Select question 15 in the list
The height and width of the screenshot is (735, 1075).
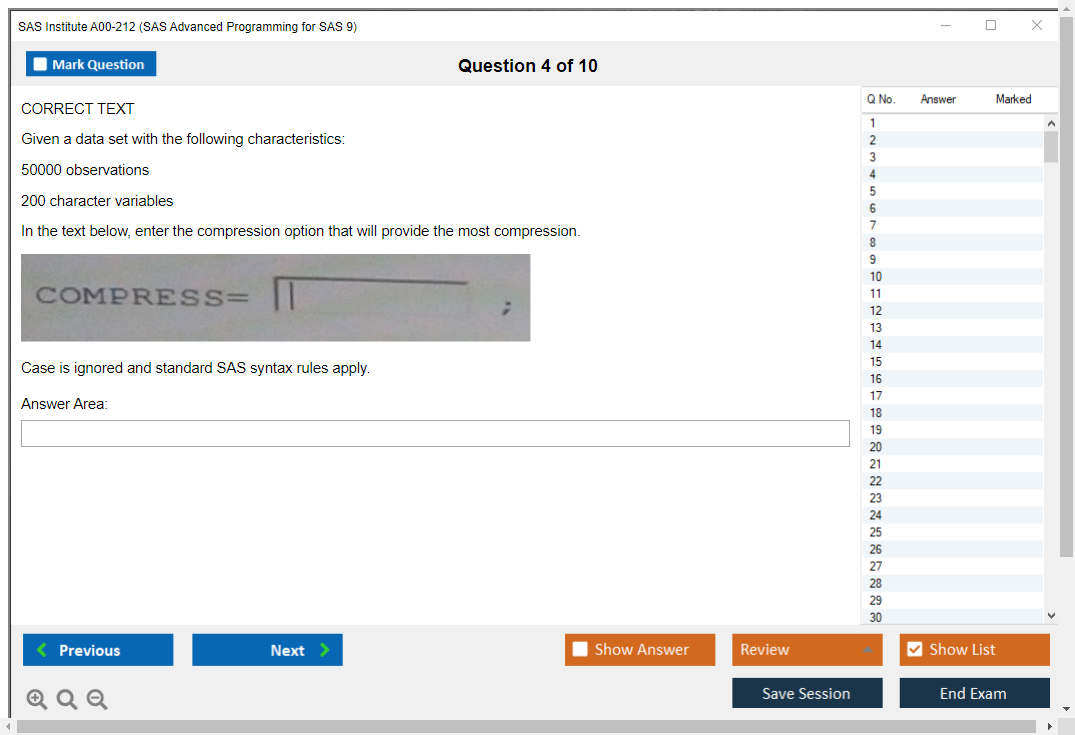[876, 361]
